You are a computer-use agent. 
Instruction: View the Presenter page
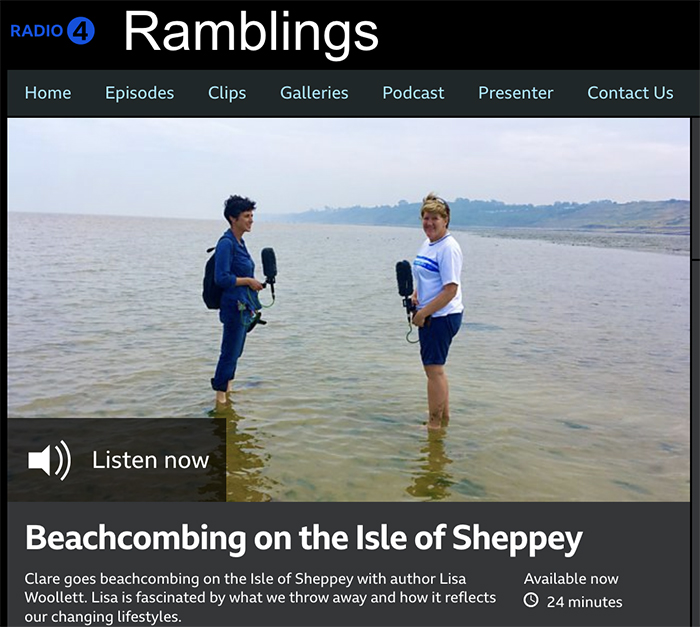coord(516,93)
